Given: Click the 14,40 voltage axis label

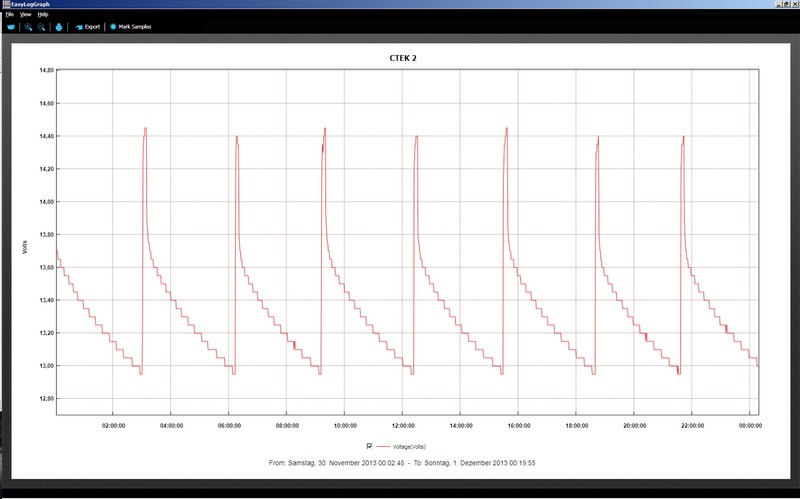Looking at the screenshot, I should click(46, 136).
